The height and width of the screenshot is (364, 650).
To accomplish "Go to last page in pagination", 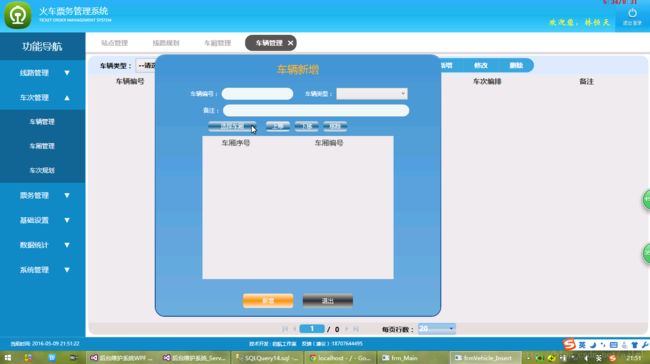I will (x=356, y=329).
